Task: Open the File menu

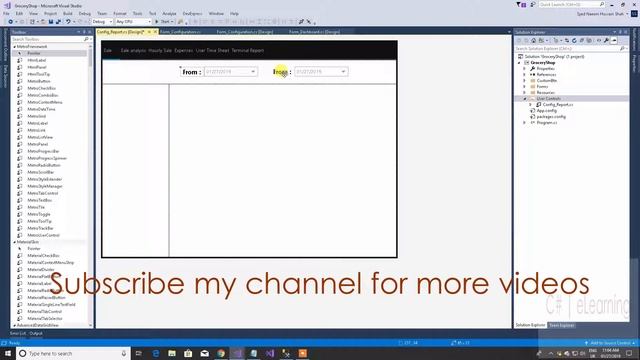Action: click(x=7, y=13)
